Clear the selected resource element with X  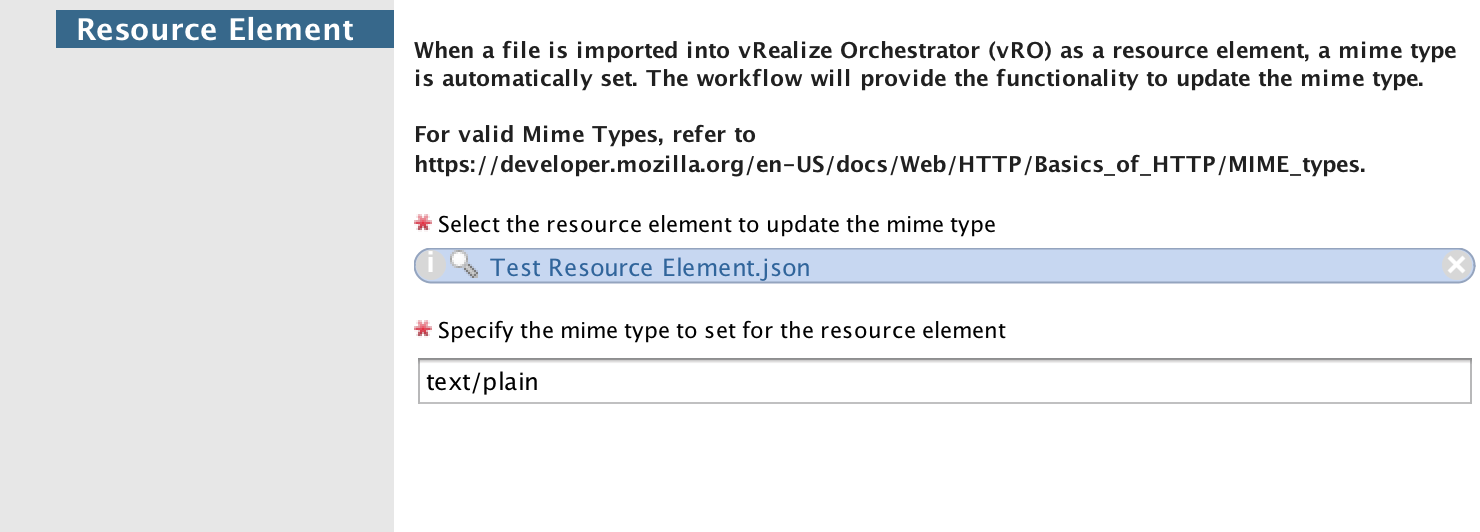pos(1456,265)
